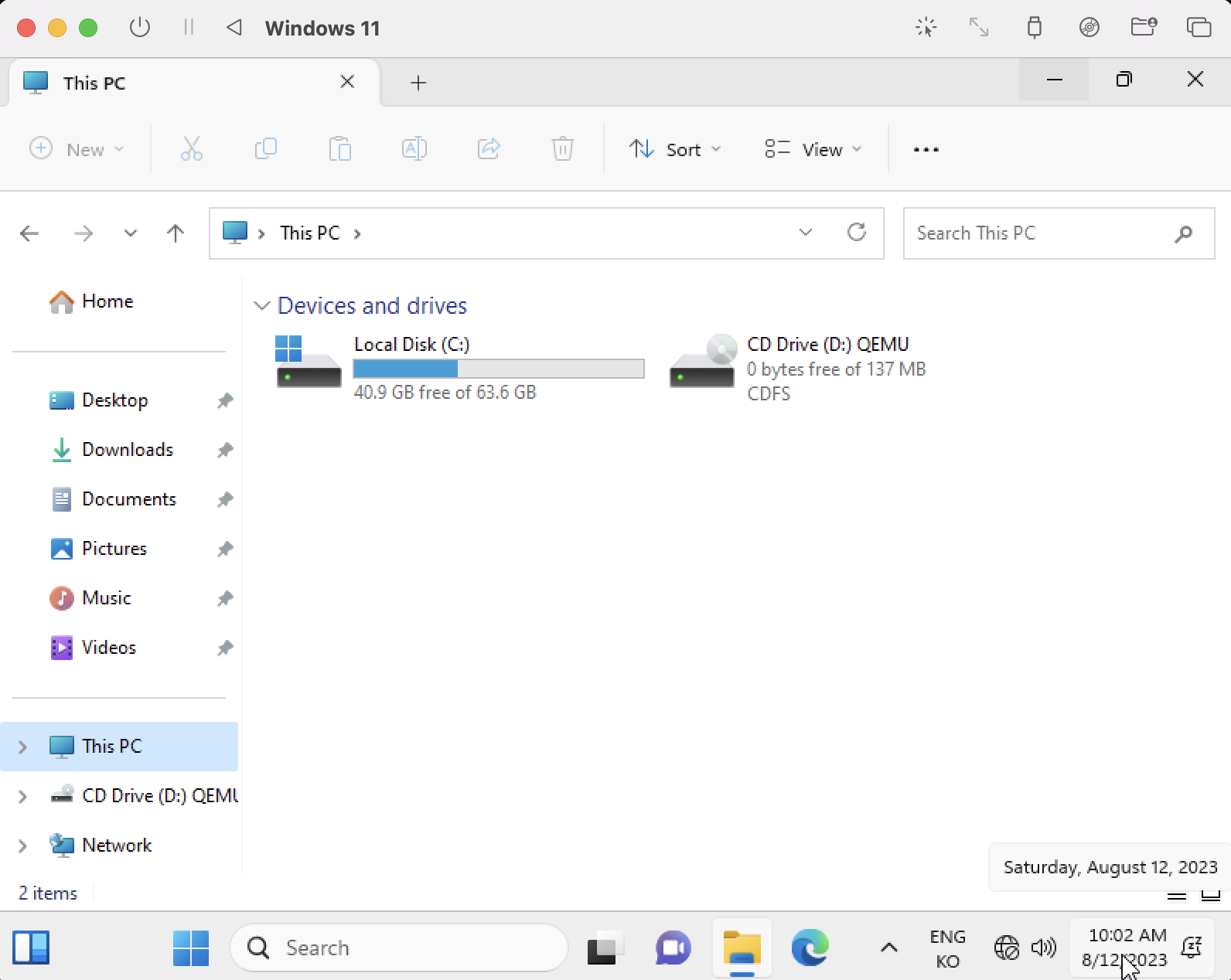Click the network globe tray icon
Image resolution: width=1231 pixels, height=980 pixels.
click(x=1006, y=947)
